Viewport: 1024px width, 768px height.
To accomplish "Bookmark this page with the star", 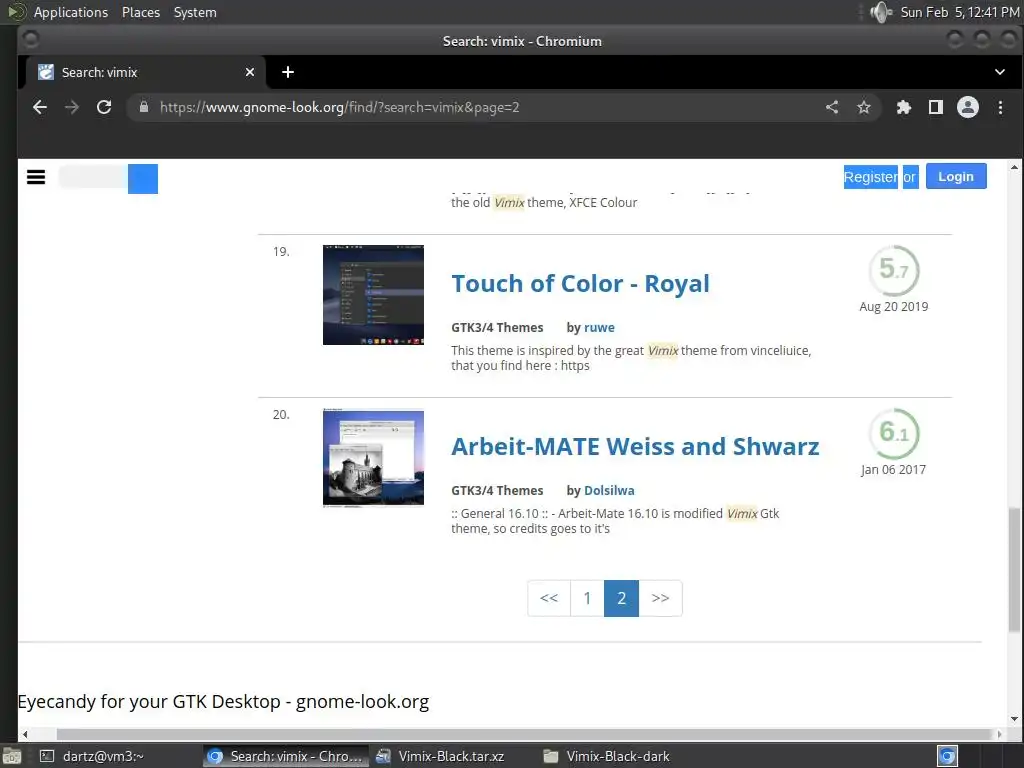I will 863,107.
